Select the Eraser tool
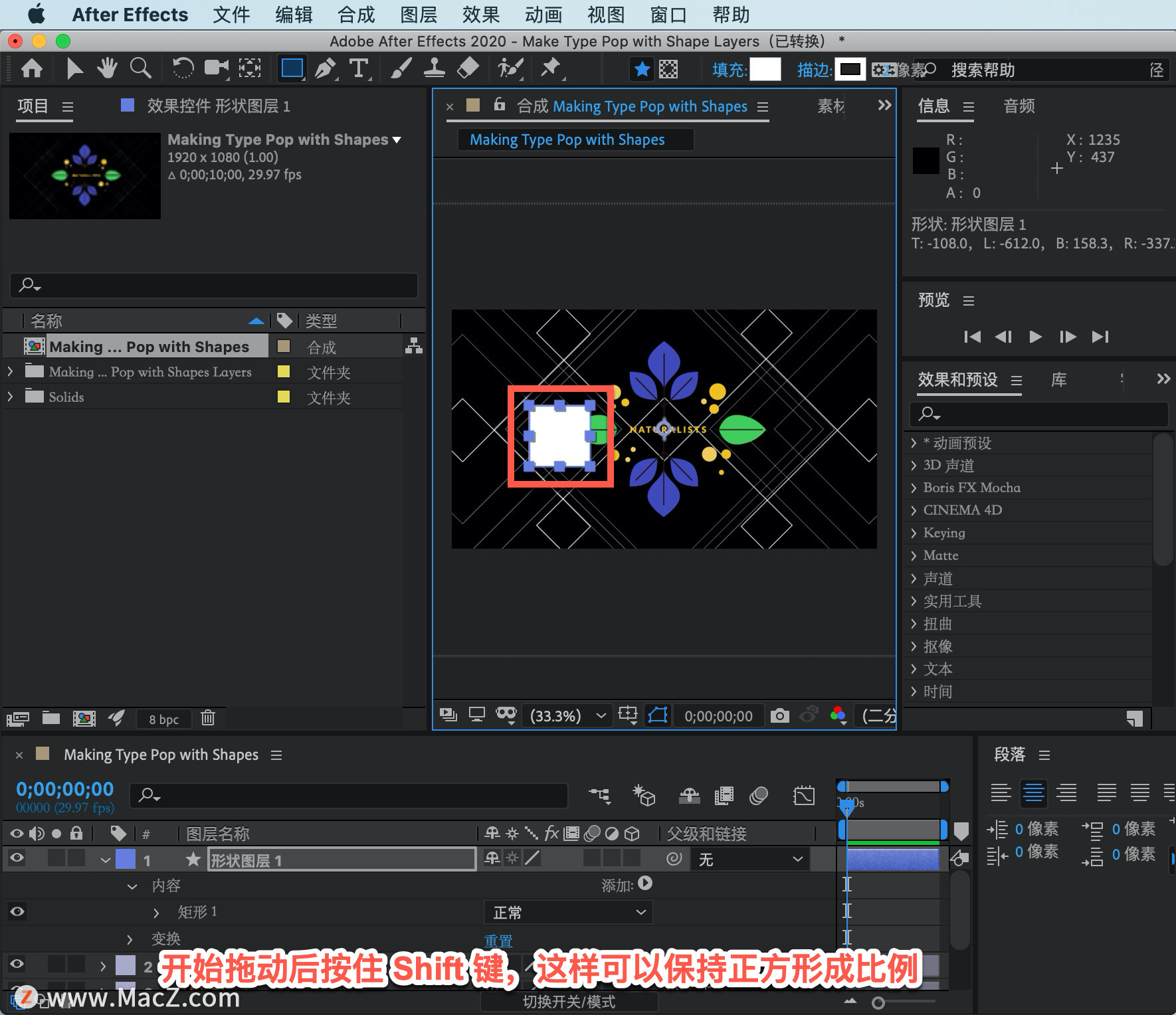1176x1015 pixels. pyautogui.click(x=468, y=68)
